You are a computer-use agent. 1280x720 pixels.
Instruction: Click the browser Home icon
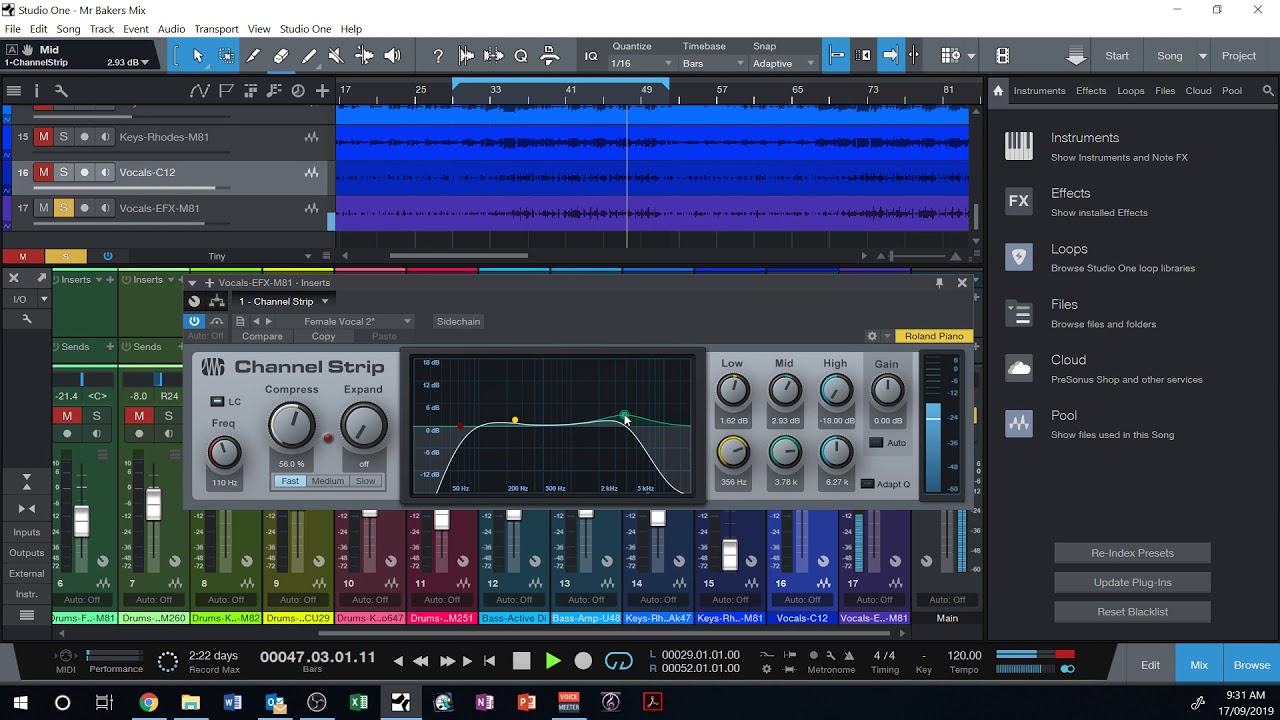(x=998, y=91)
